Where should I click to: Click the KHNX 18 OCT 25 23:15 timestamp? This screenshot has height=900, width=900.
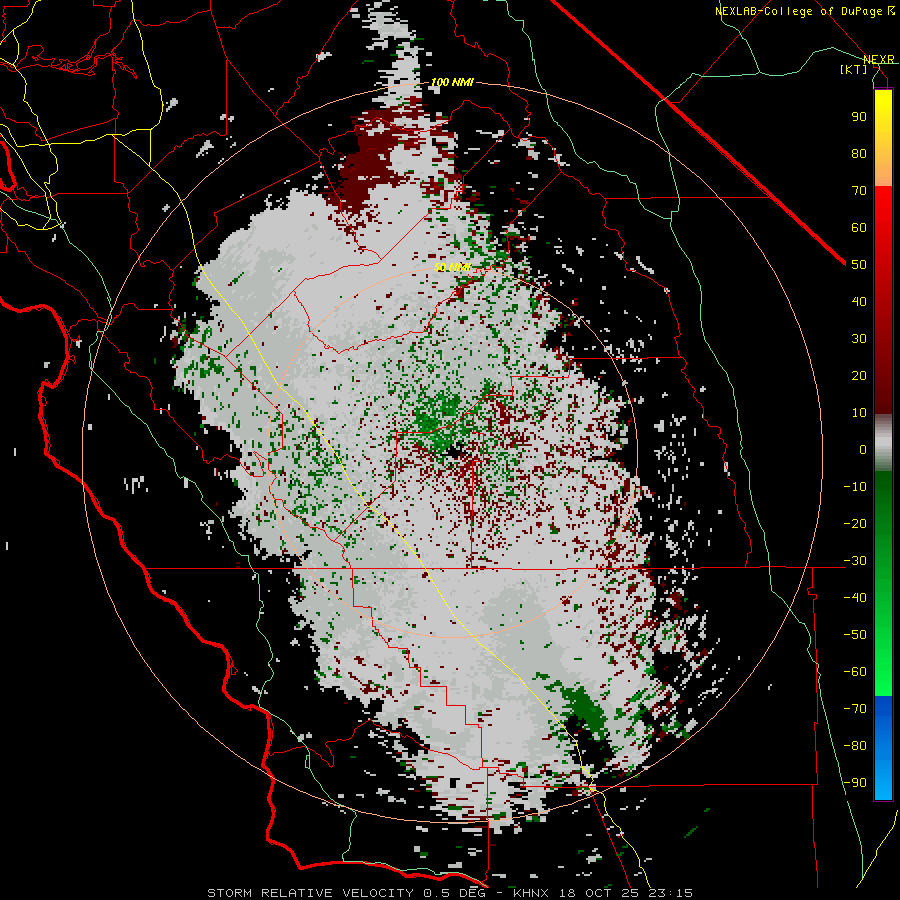[x=603, y=893]
